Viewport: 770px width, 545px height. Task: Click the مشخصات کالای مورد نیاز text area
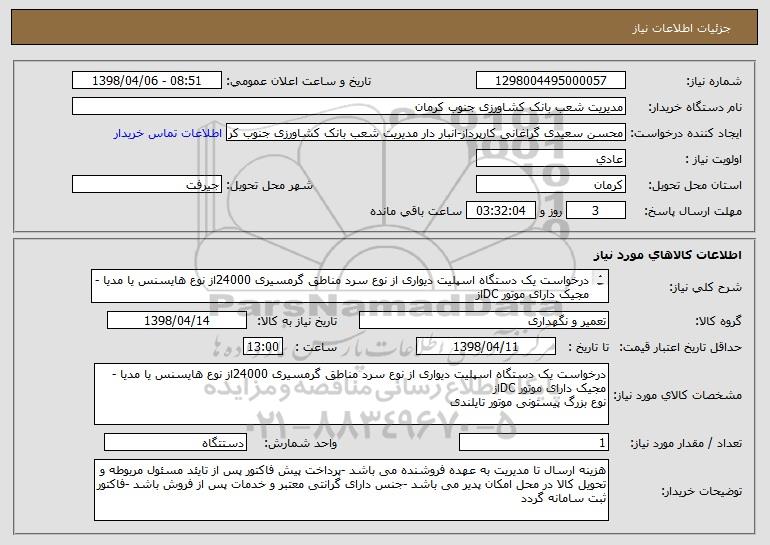point(351,394)
